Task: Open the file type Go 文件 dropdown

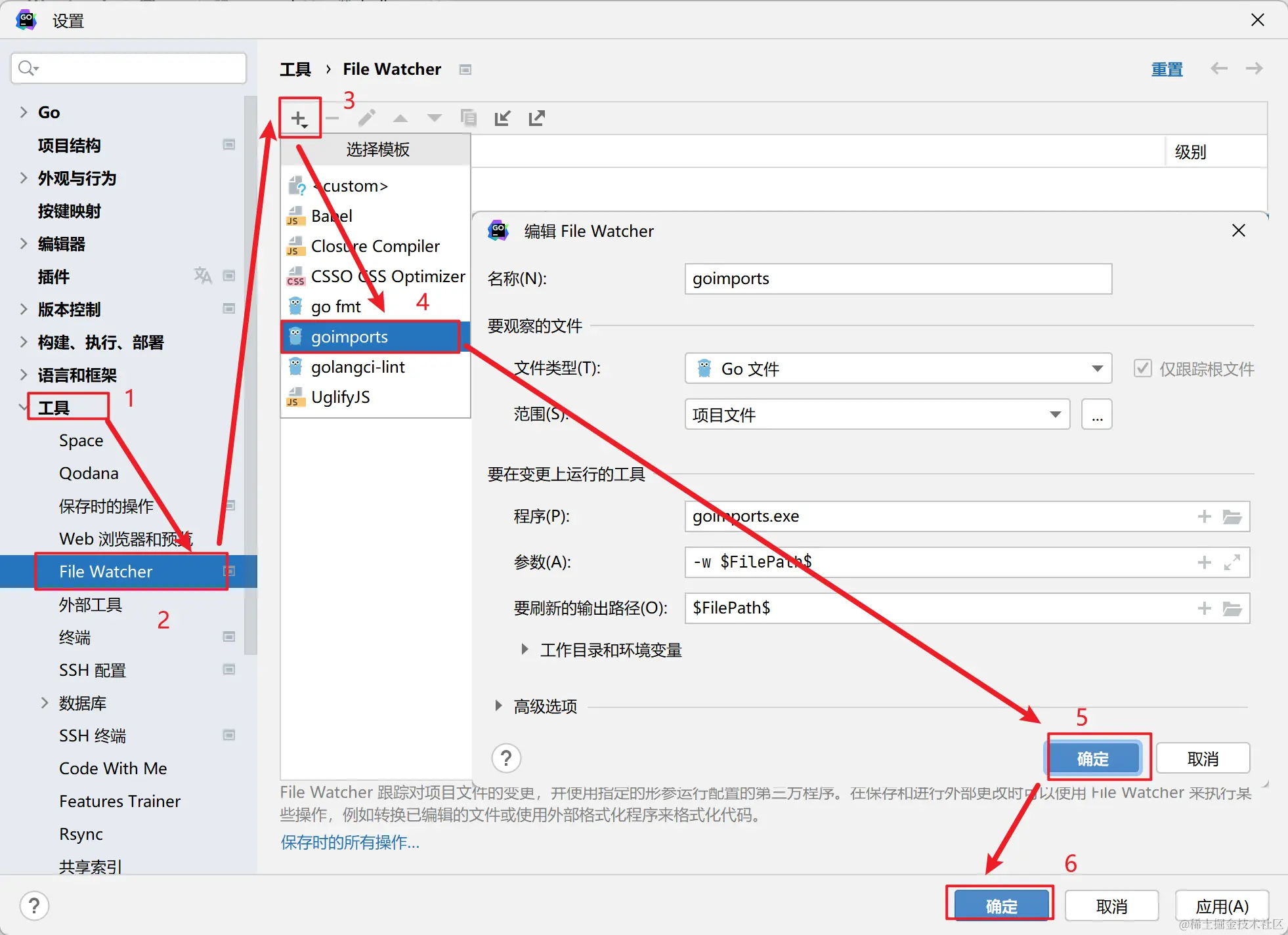Action: point(1096,369)
